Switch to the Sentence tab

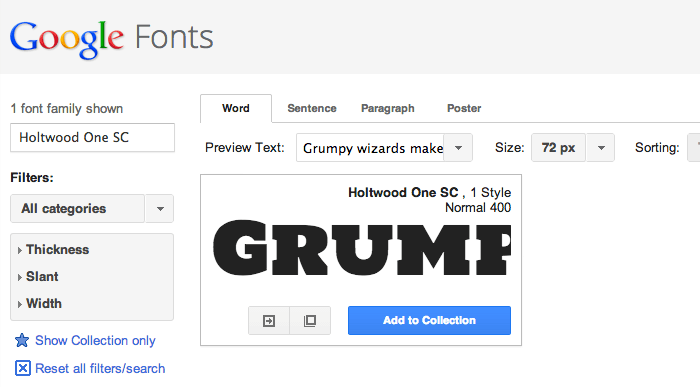pyautogui.click(x=312, y=108)
